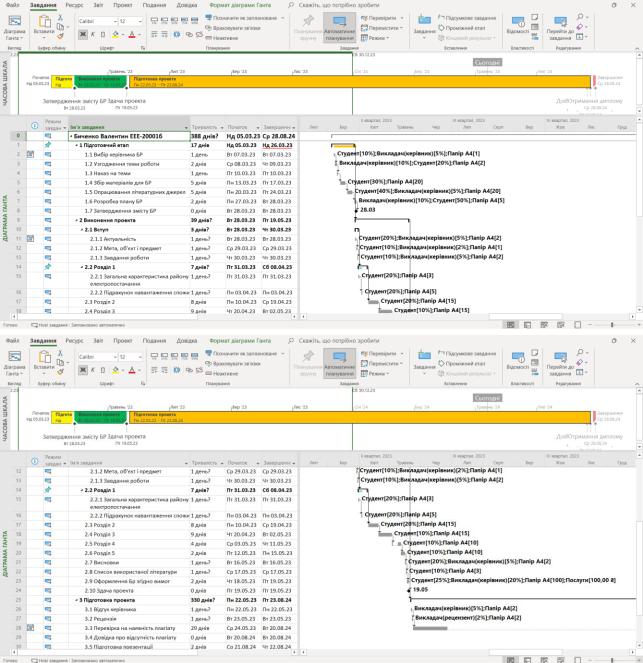Toggle Враховувати зв'язки in top window
643x663 pixels.
[233, 28]
